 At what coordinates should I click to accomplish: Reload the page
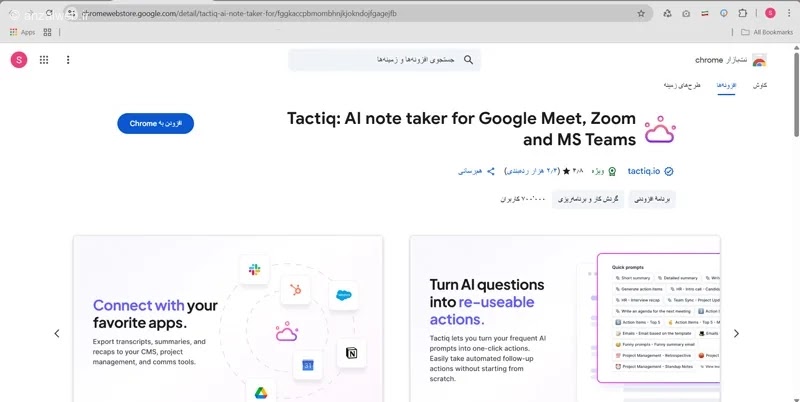pos(49,14)
